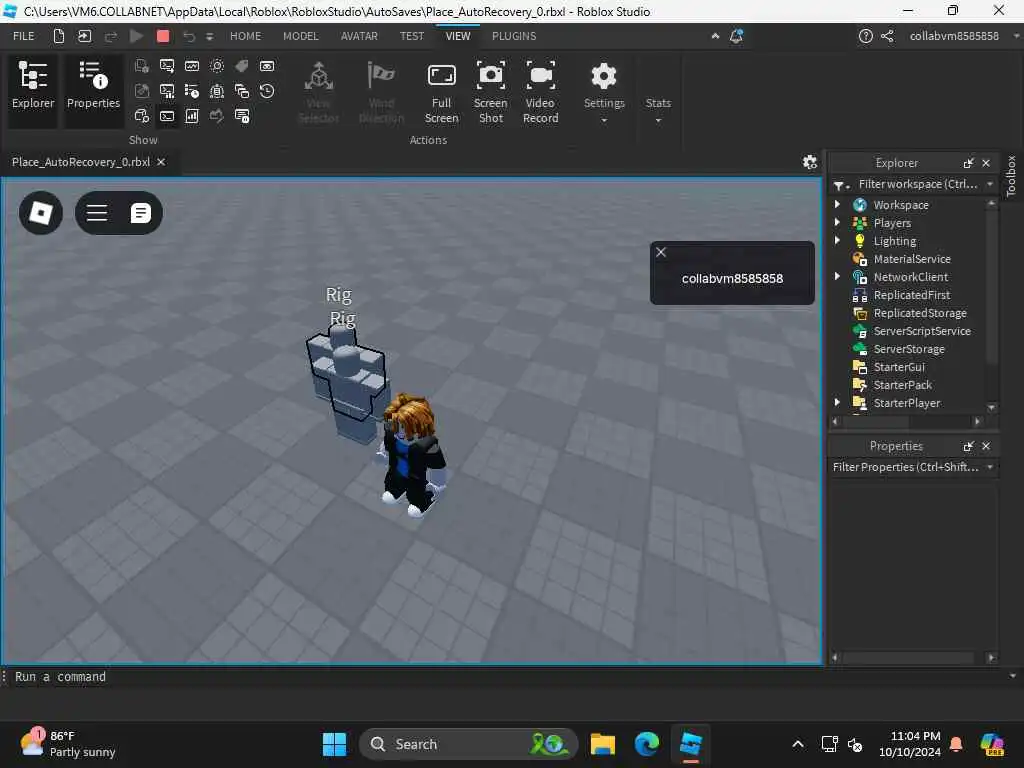The image size is (1024, 768).
Task: Select the Place_AutoRecovery_0.rbxl document tab
Action: click(x=81, y=162)
